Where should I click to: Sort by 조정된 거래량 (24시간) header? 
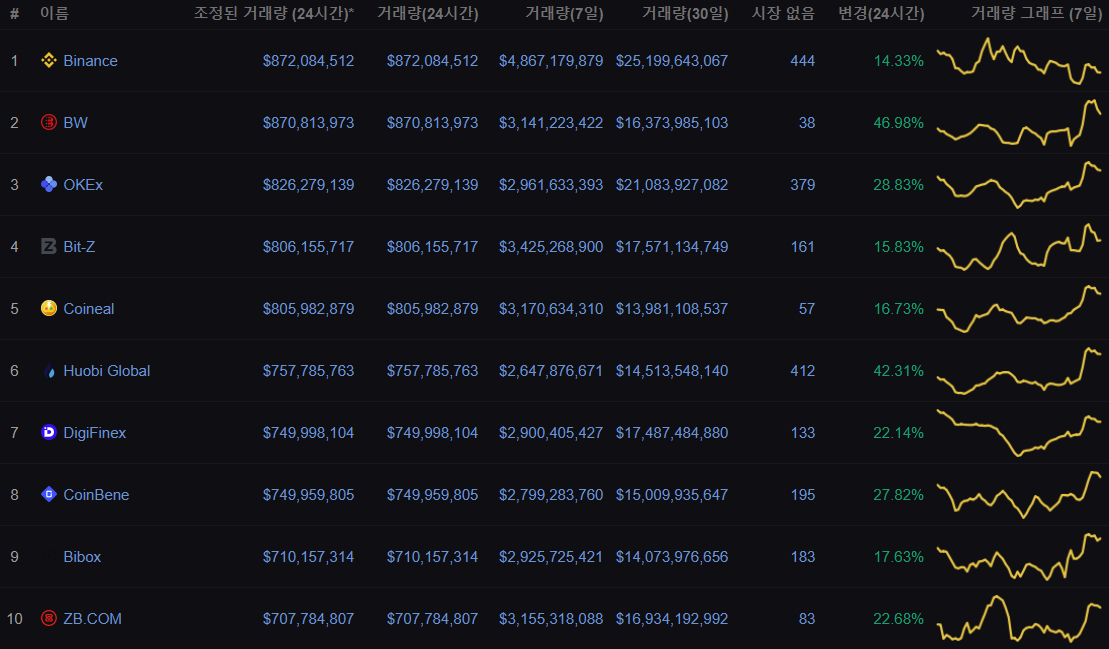(x=274, y=13)
